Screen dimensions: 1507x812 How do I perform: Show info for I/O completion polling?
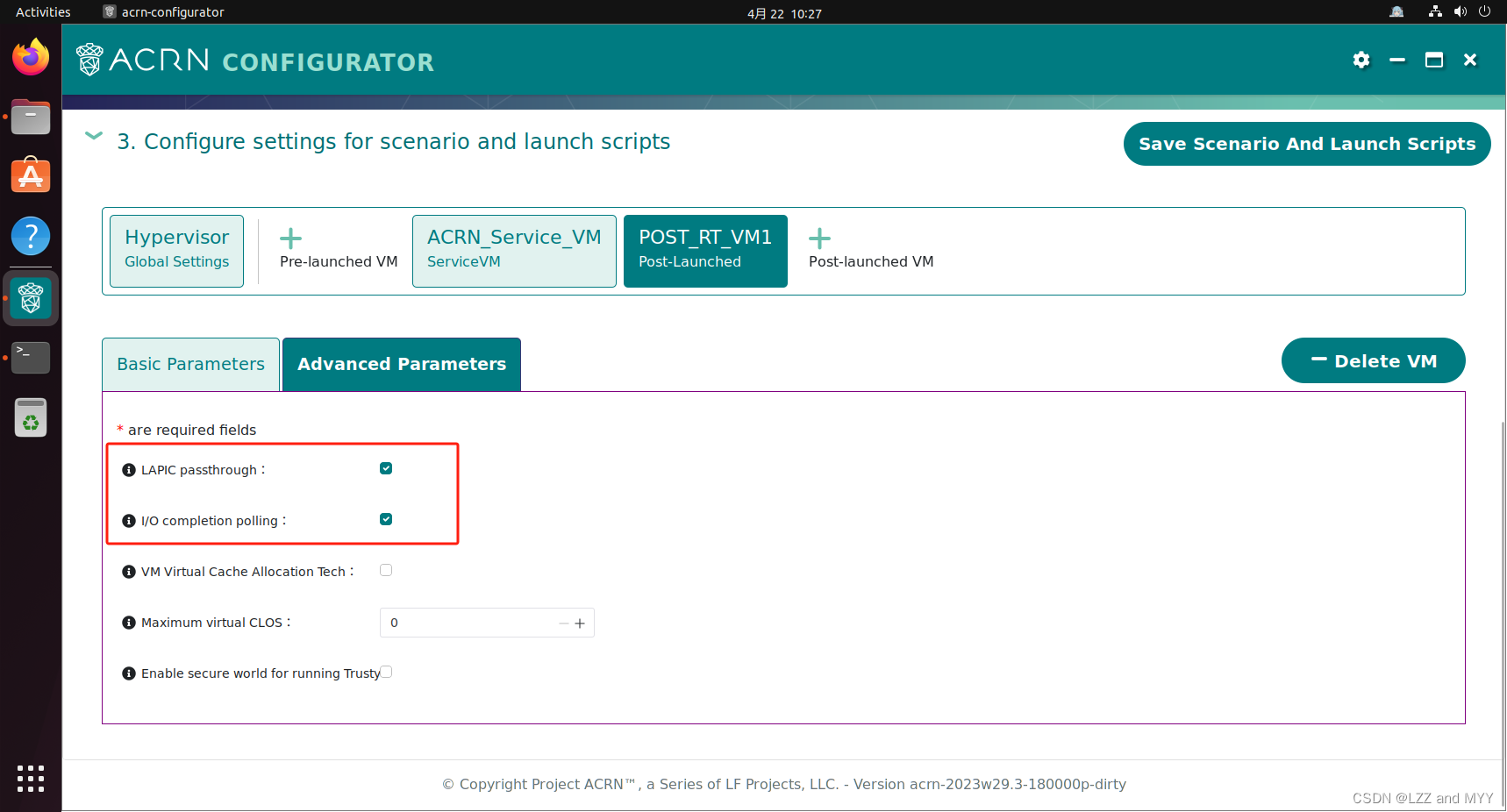[129, 521]
